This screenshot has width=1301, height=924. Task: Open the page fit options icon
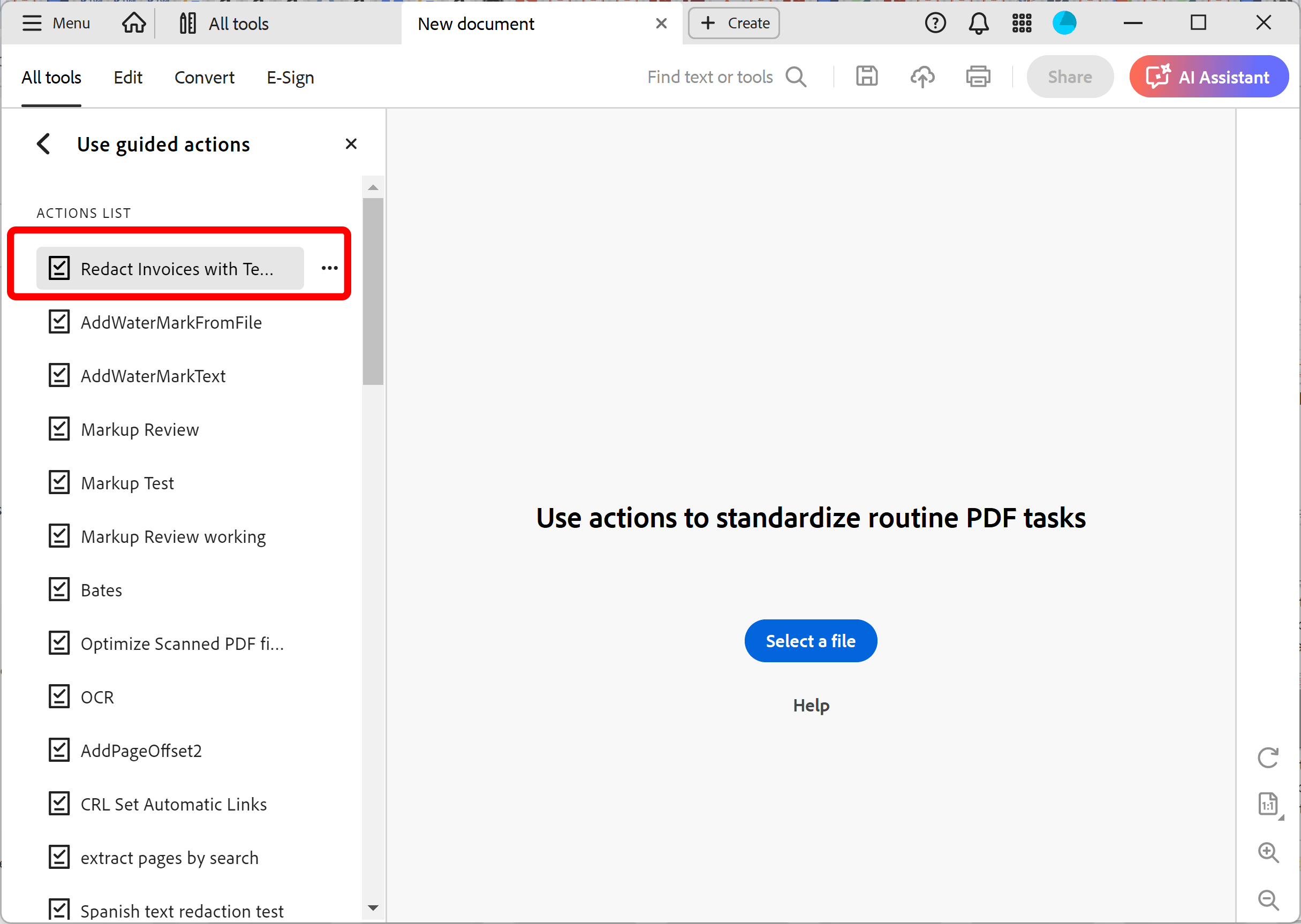[x=1268, y=805]
